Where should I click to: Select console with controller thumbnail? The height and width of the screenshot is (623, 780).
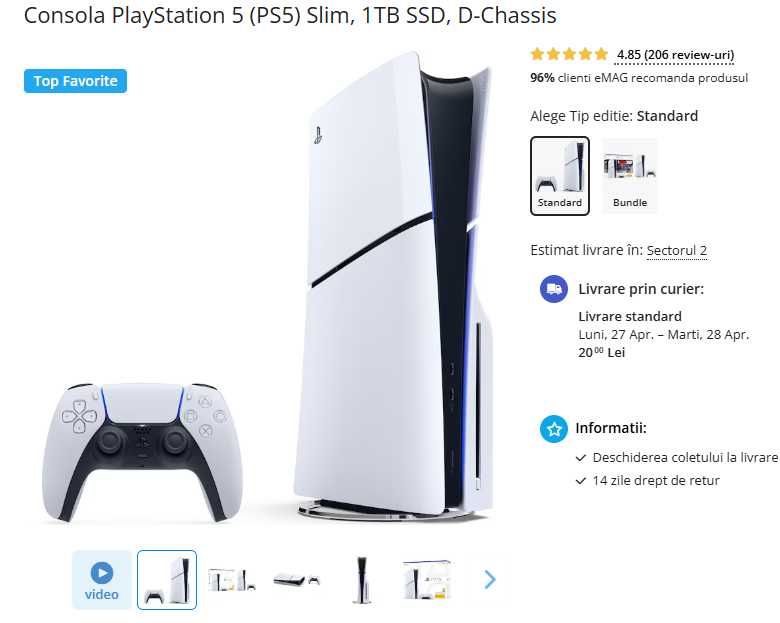167,580
